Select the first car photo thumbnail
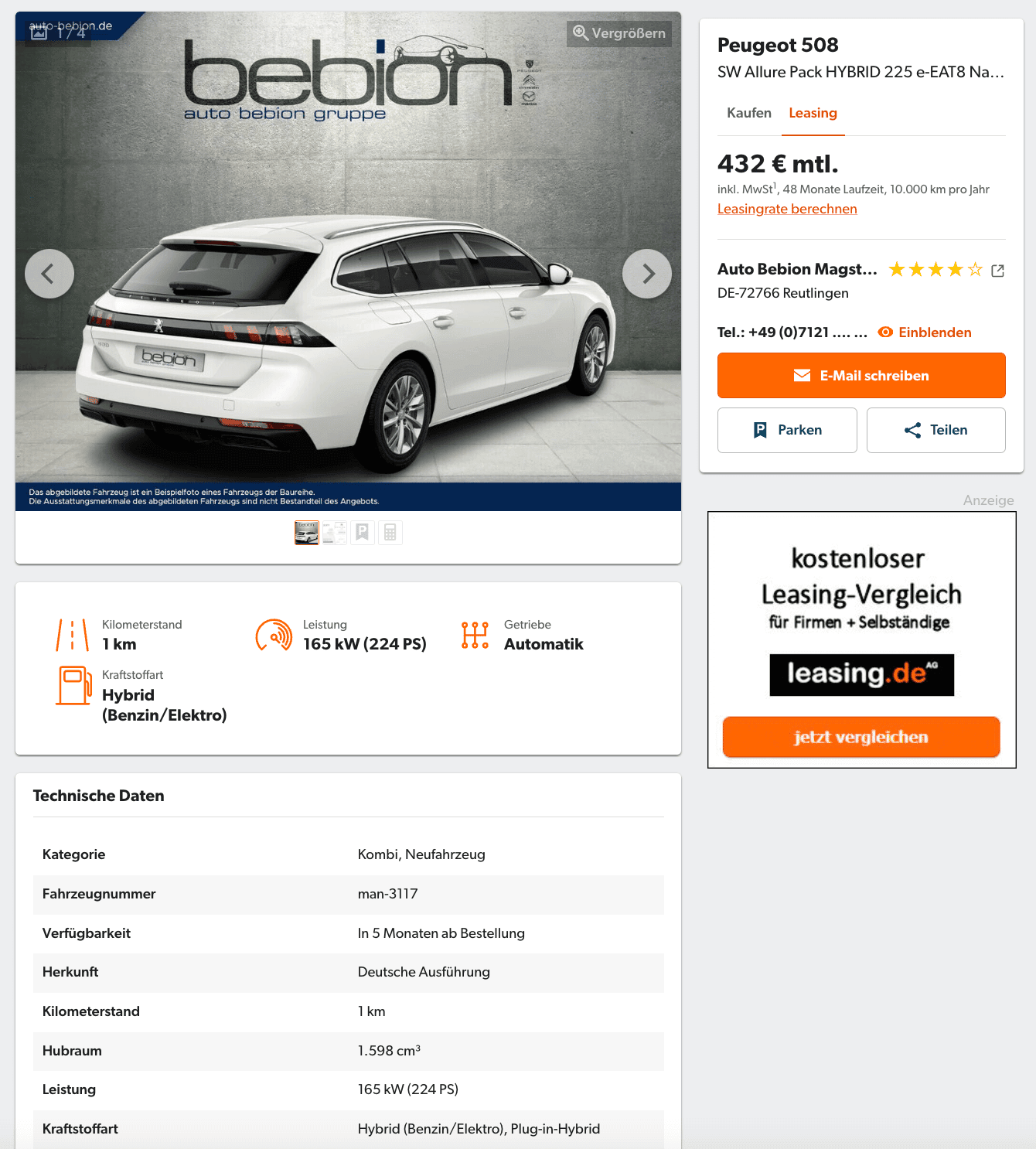 [x=307, y=533]
